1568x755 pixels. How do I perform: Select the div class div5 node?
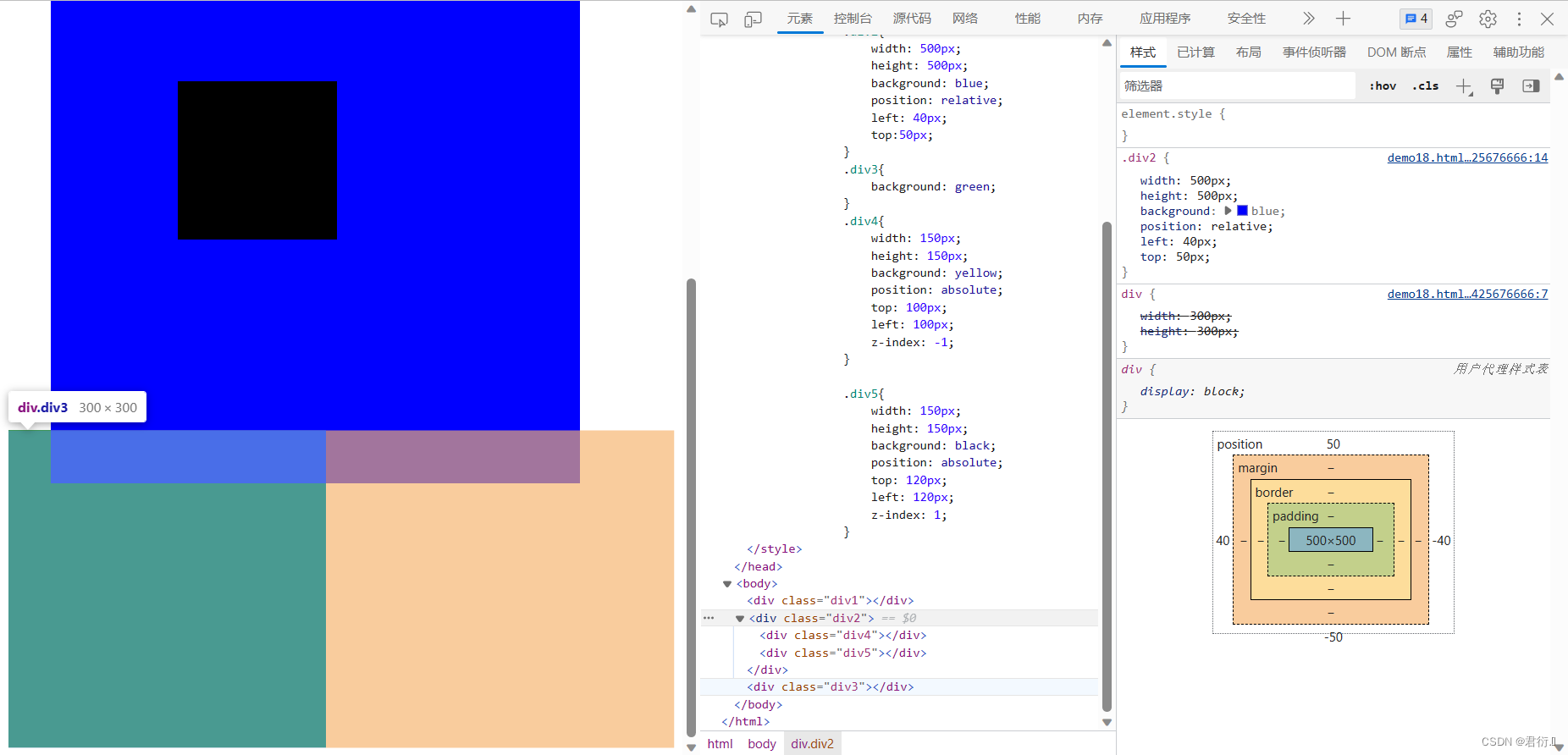click(x=842, y=653)
